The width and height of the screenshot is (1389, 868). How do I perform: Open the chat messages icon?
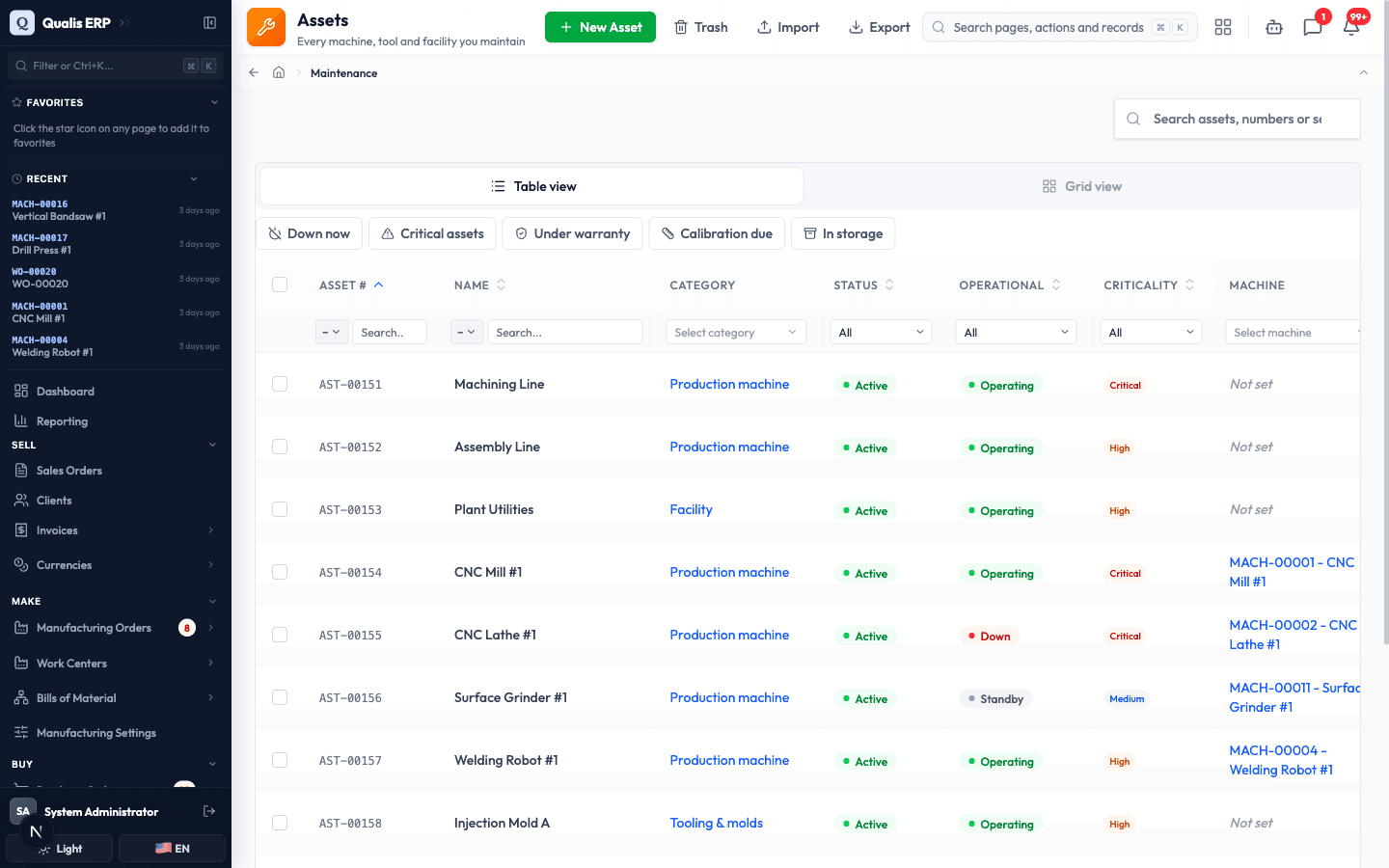click(1313, 27)
